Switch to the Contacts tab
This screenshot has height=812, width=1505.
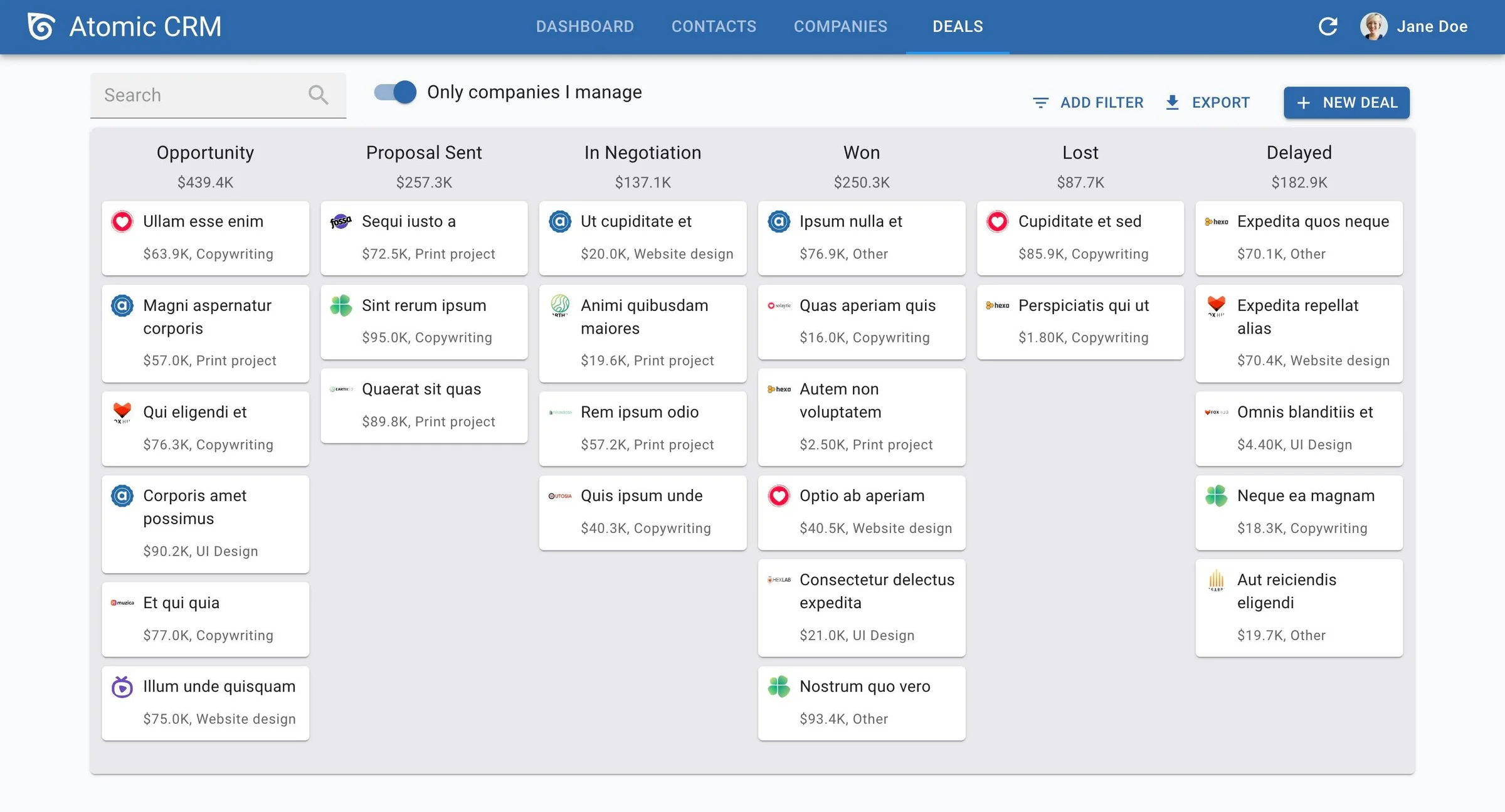pos(714,26)
